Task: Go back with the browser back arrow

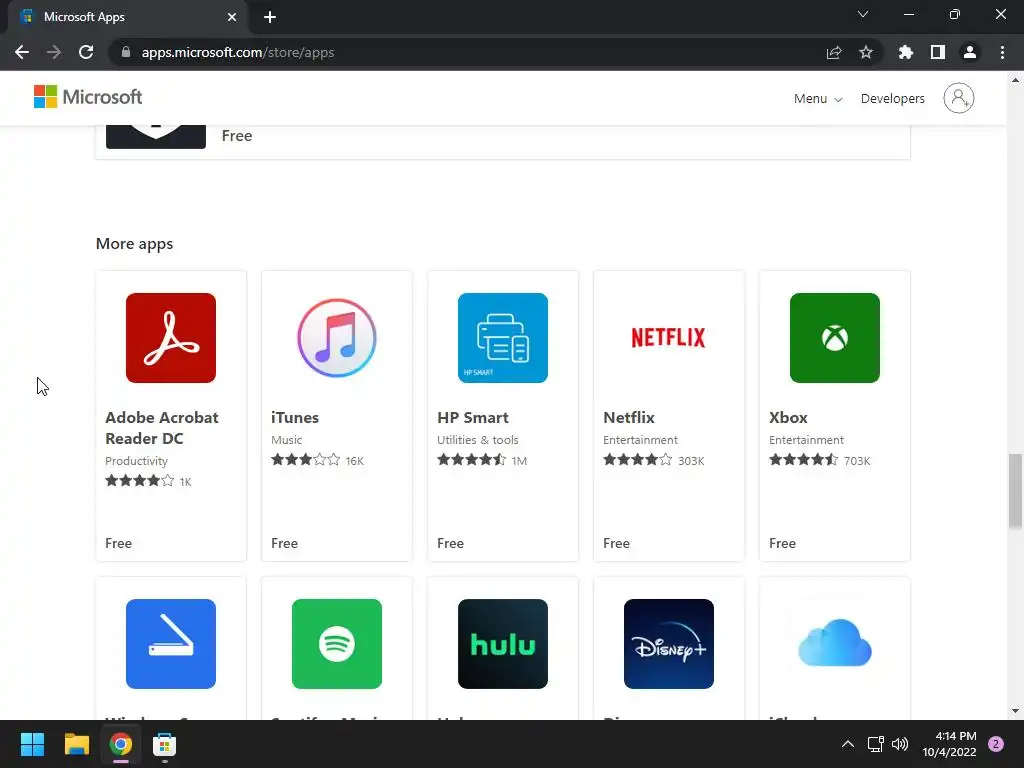Action: click(x=22, y=52)
